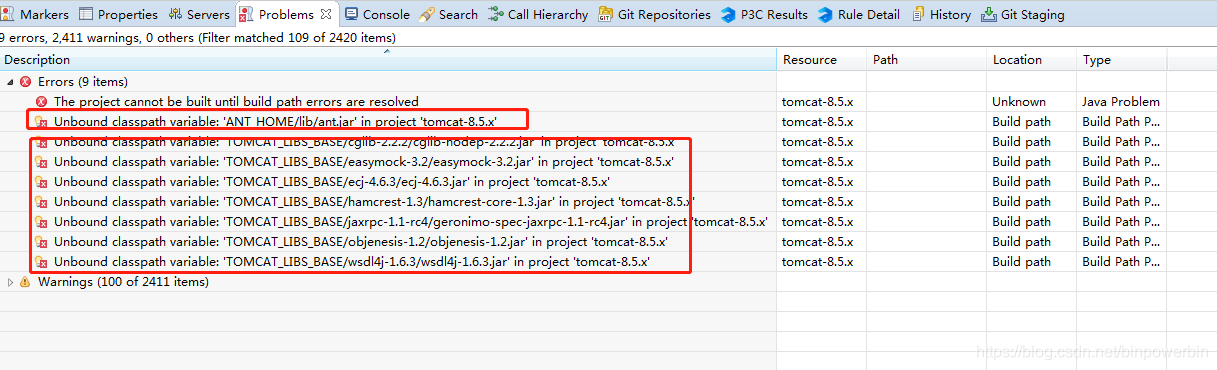1217x370 pixels.
Task: Click the Git Staging tab icon
Action: click(x=989, y=14)
